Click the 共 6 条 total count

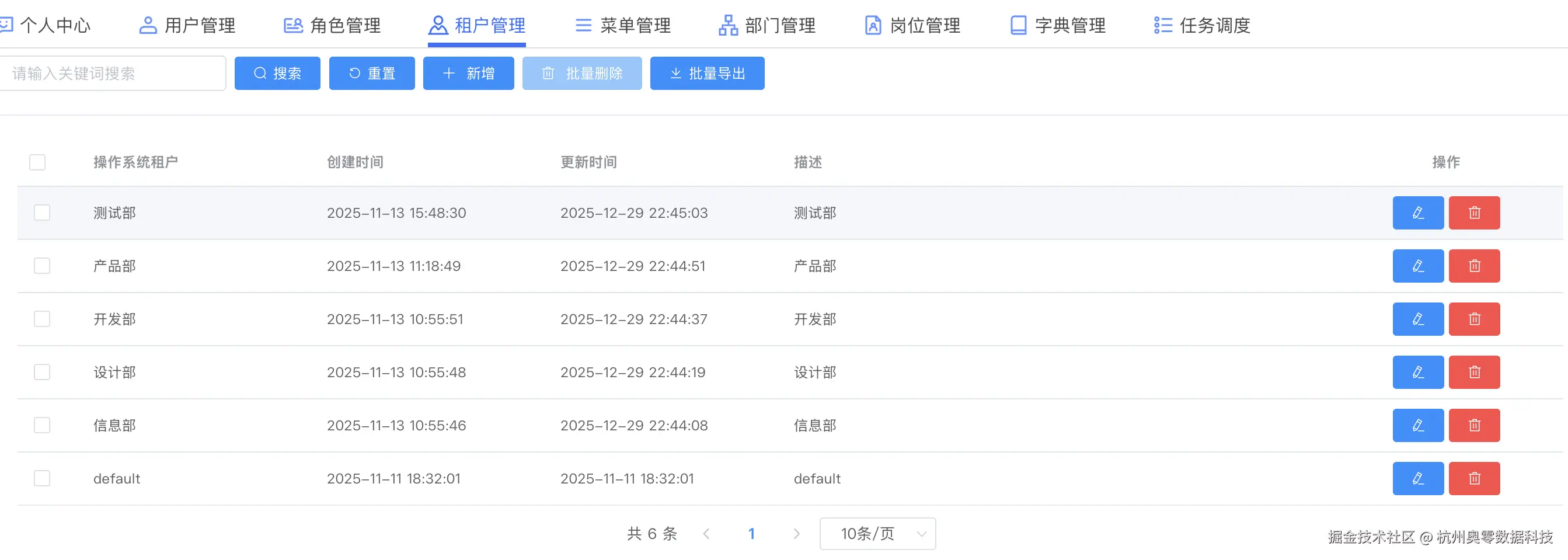click(x=652, y=534)
